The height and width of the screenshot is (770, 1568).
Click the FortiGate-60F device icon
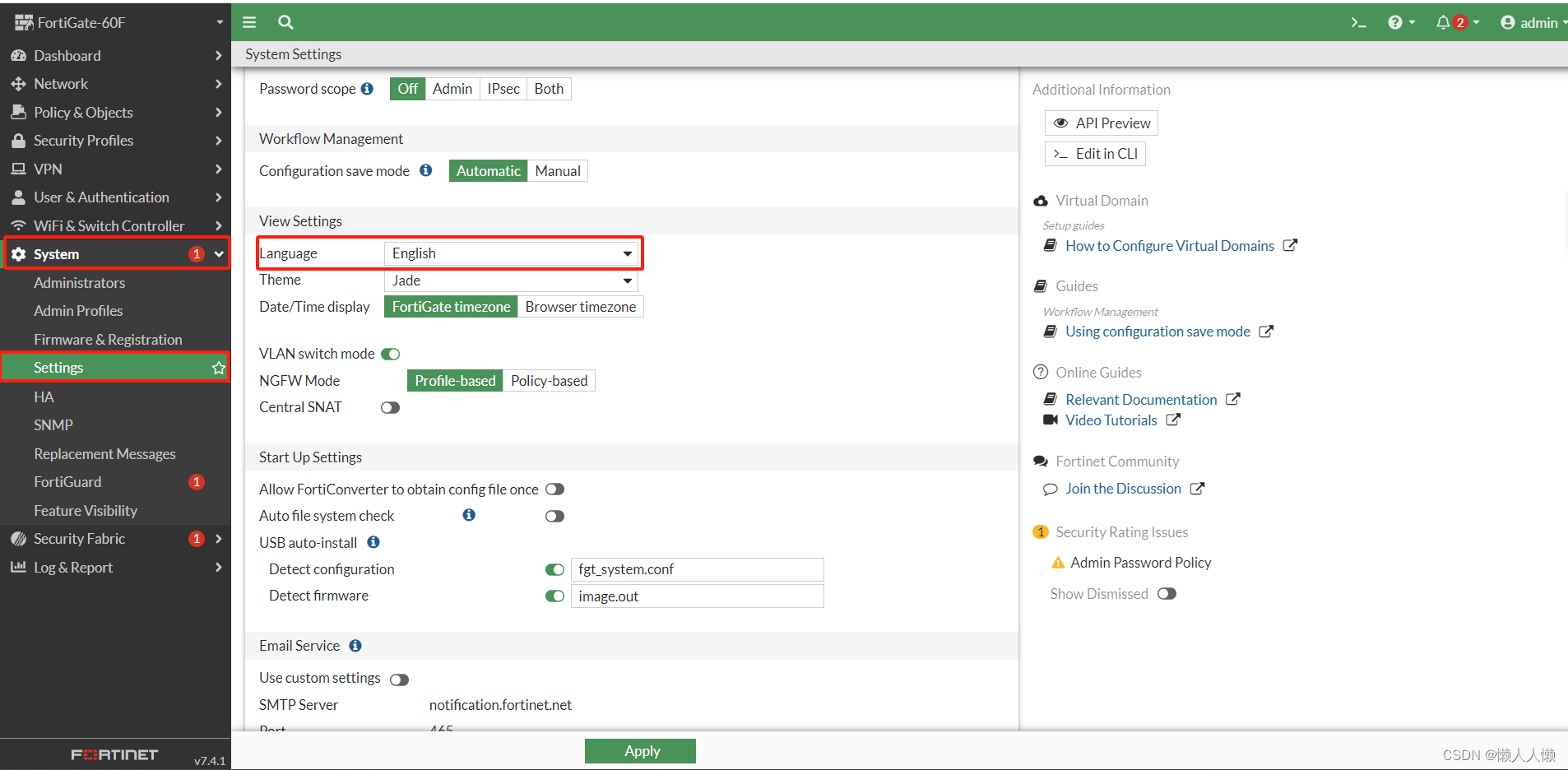[24, 23]
